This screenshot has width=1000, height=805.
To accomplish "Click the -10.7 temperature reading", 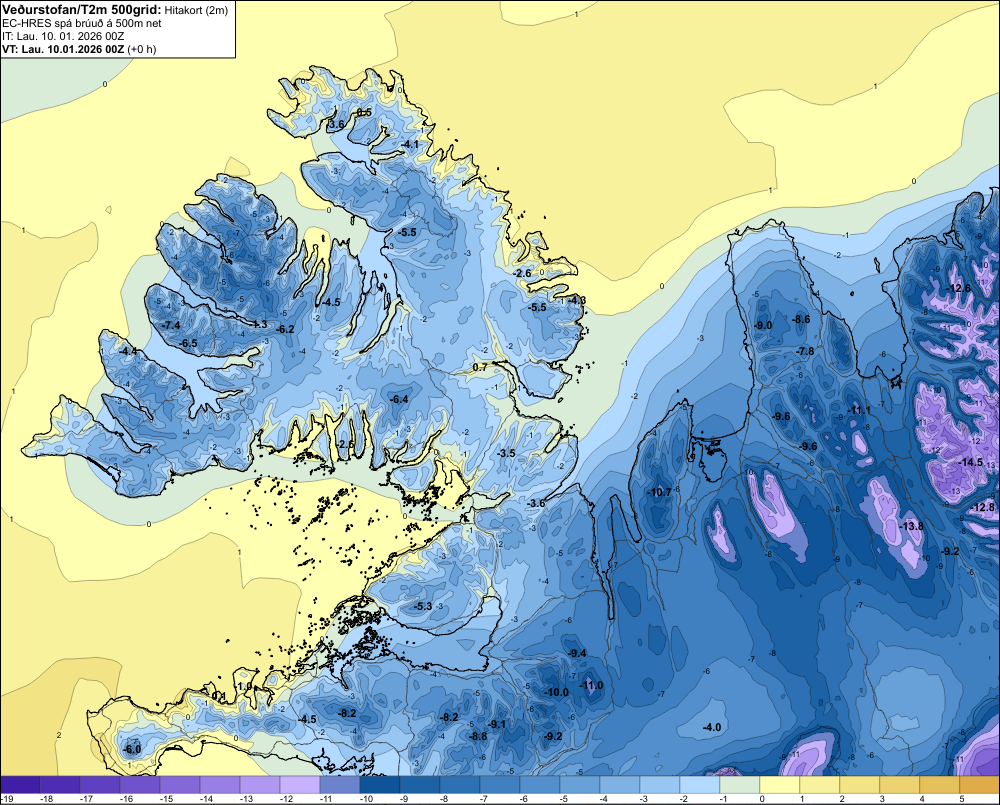I will [x=660, y=492].
